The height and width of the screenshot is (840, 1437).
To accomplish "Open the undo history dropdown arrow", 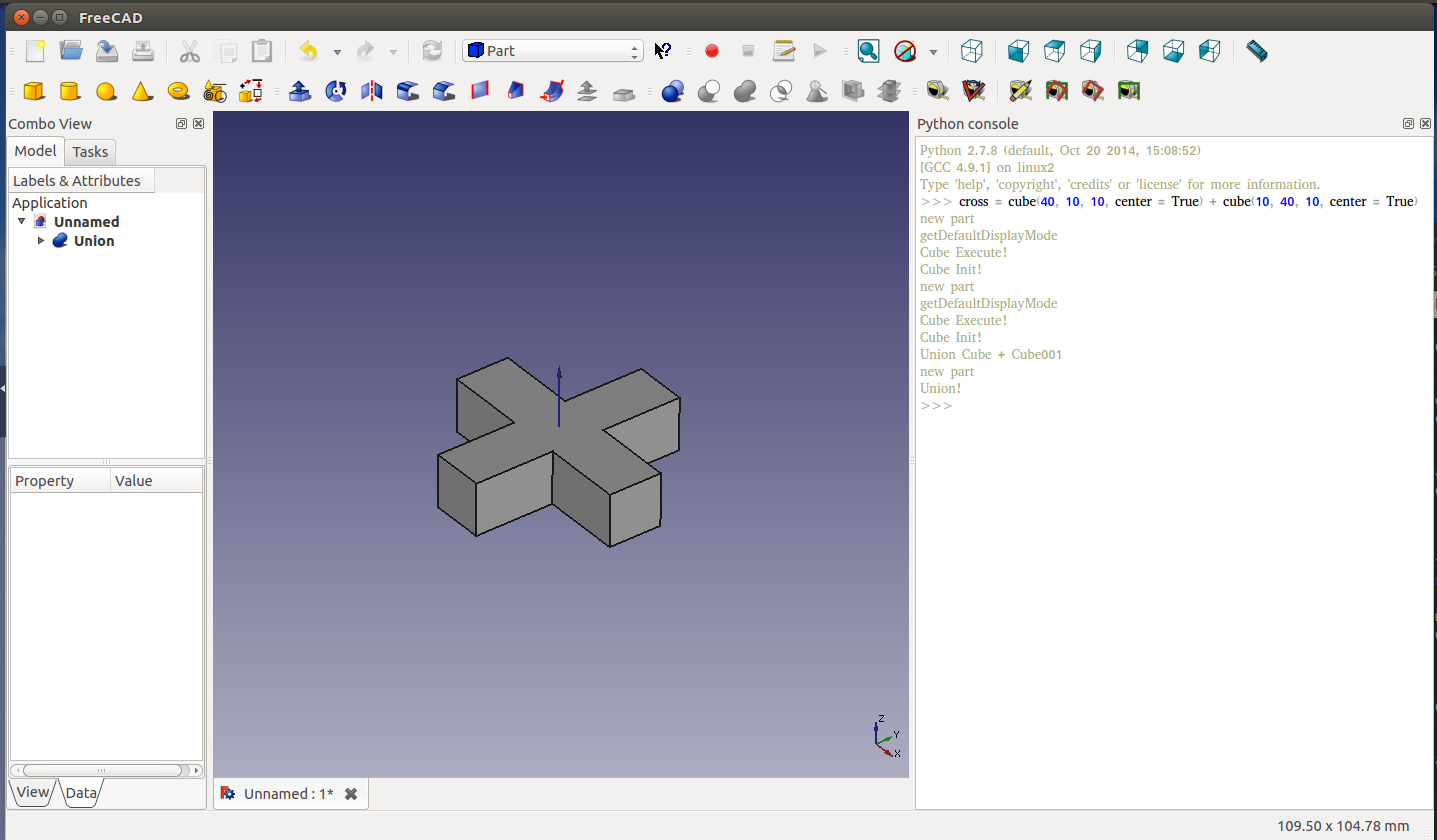I will 337,52.
